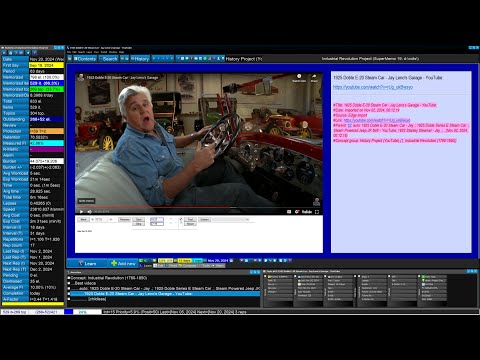Open the youtube.com/watch link in the article
Viewport: 480px width, 360px height.
click(373, 87)
